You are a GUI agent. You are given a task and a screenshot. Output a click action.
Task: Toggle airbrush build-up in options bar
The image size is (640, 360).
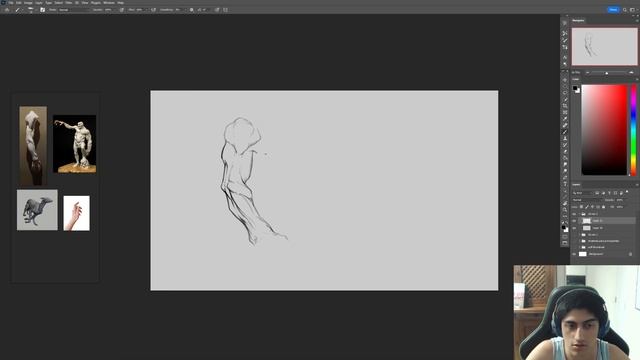coord(153,10)
